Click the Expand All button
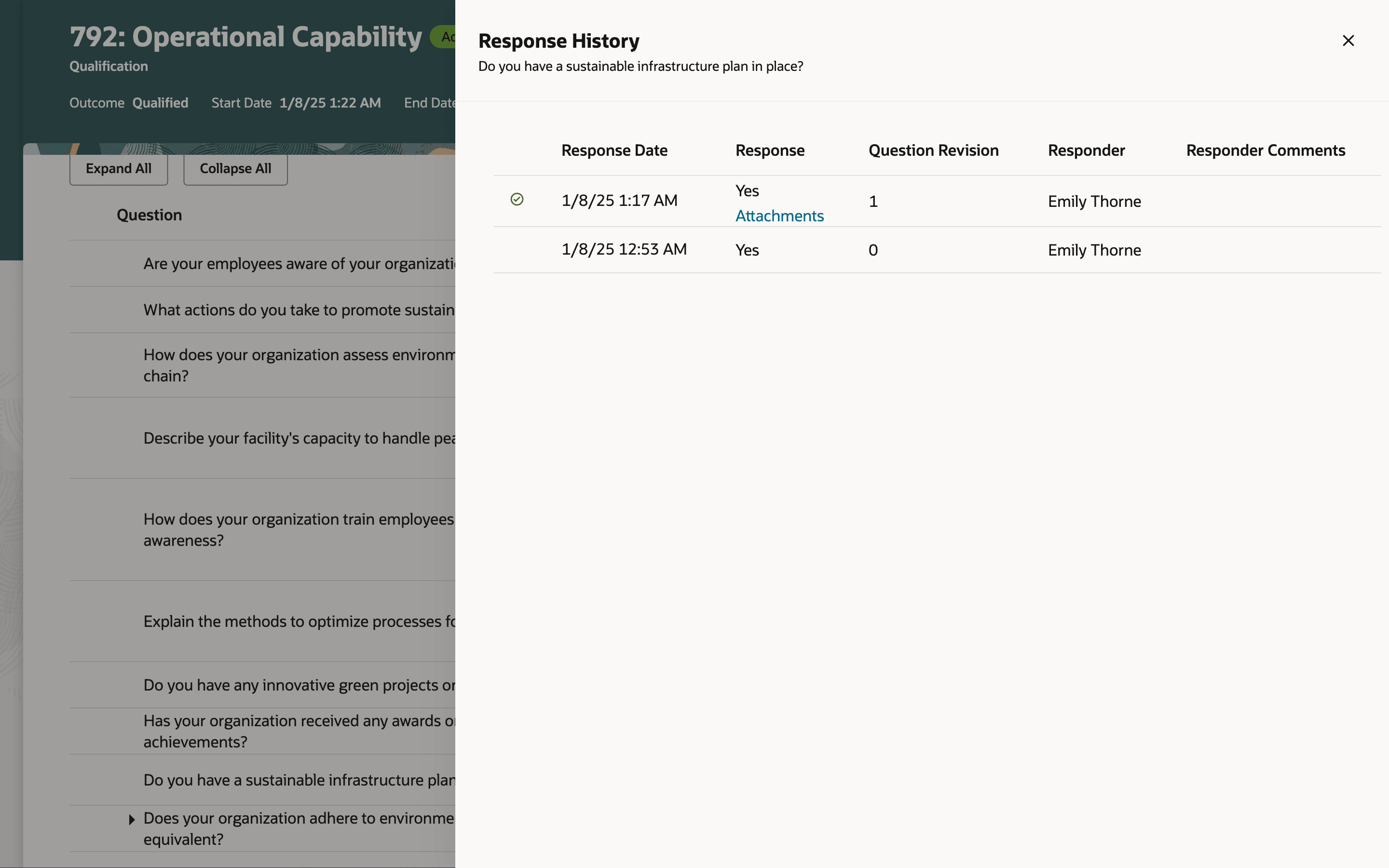1389x868 pixels. [118, 169]
